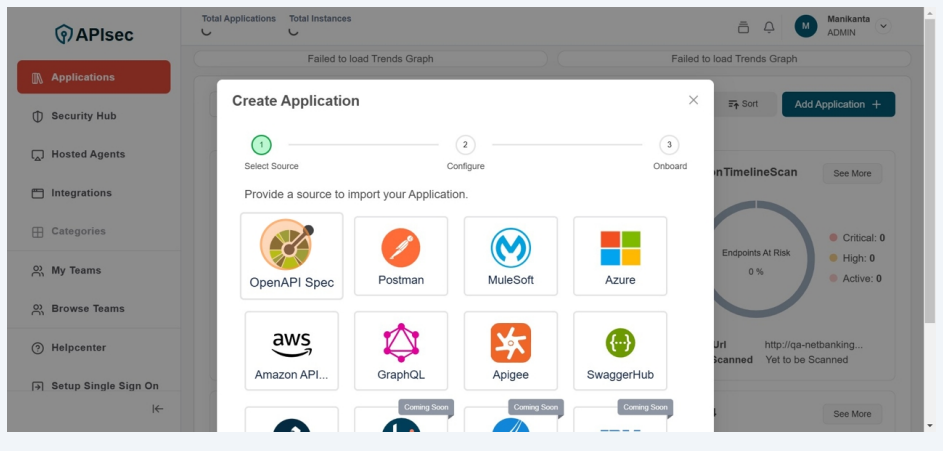
Task: Click the Total Applications label
Action: tap(239, 19)
